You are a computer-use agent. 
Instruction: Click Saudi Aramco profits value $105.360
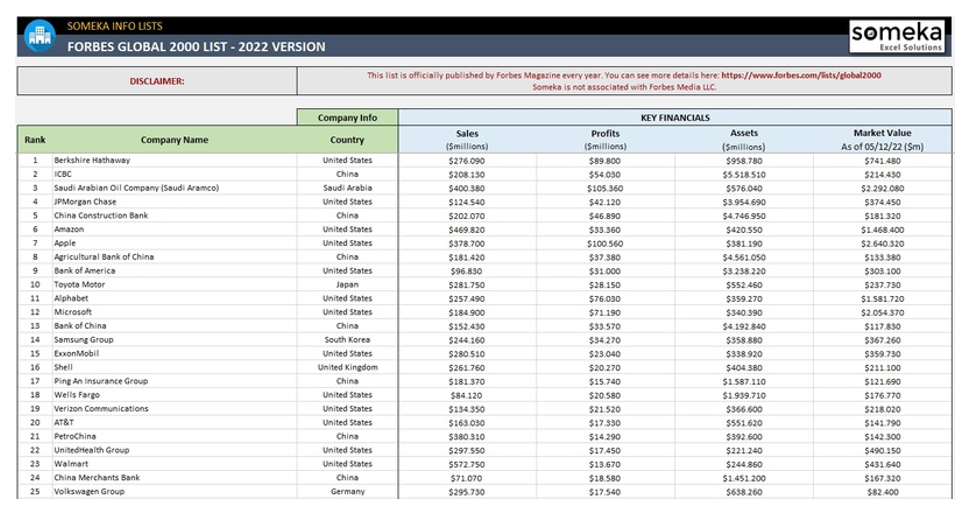coord(605,188)
